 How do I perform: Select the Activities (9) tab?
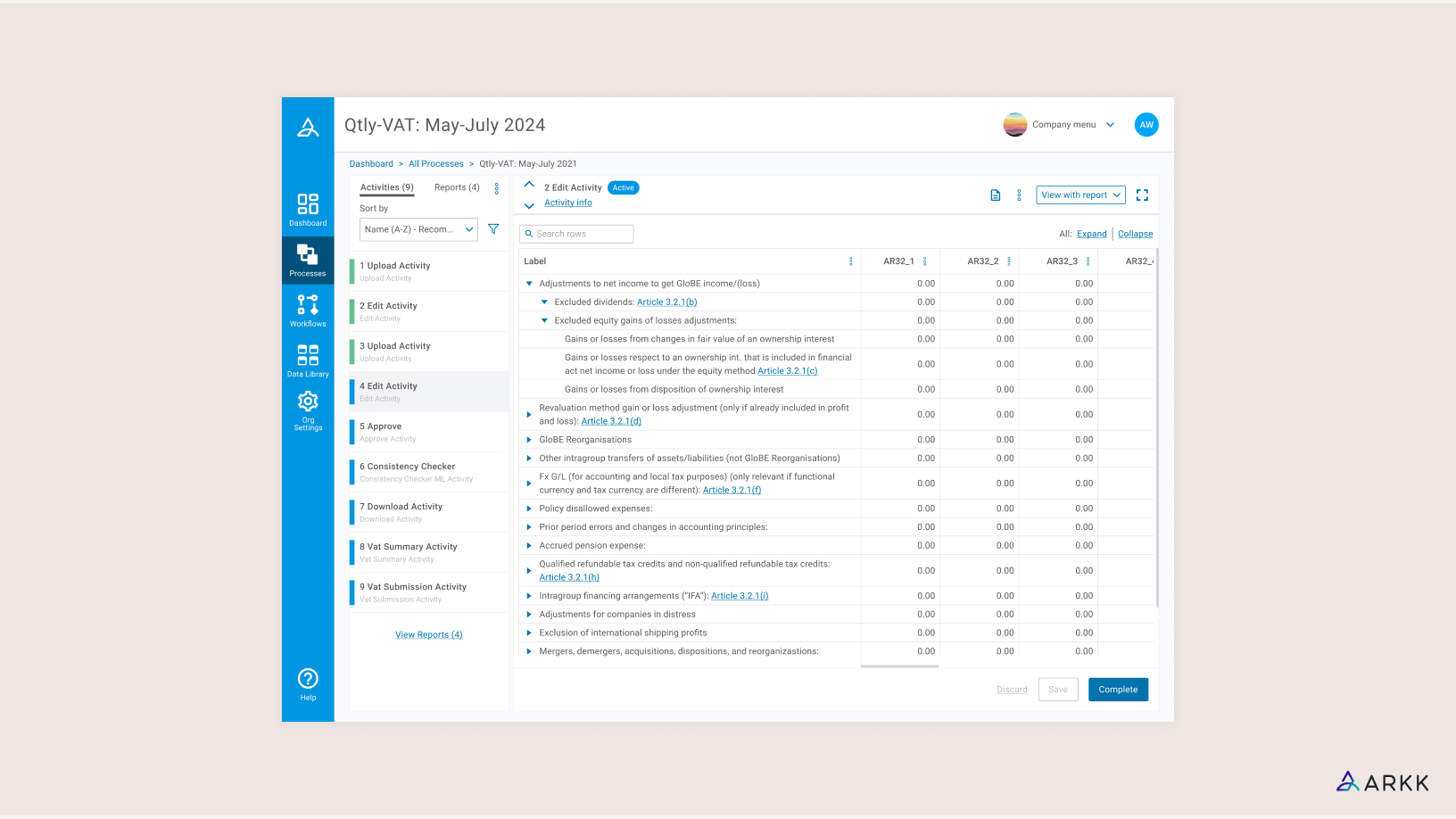pos(386,187)
